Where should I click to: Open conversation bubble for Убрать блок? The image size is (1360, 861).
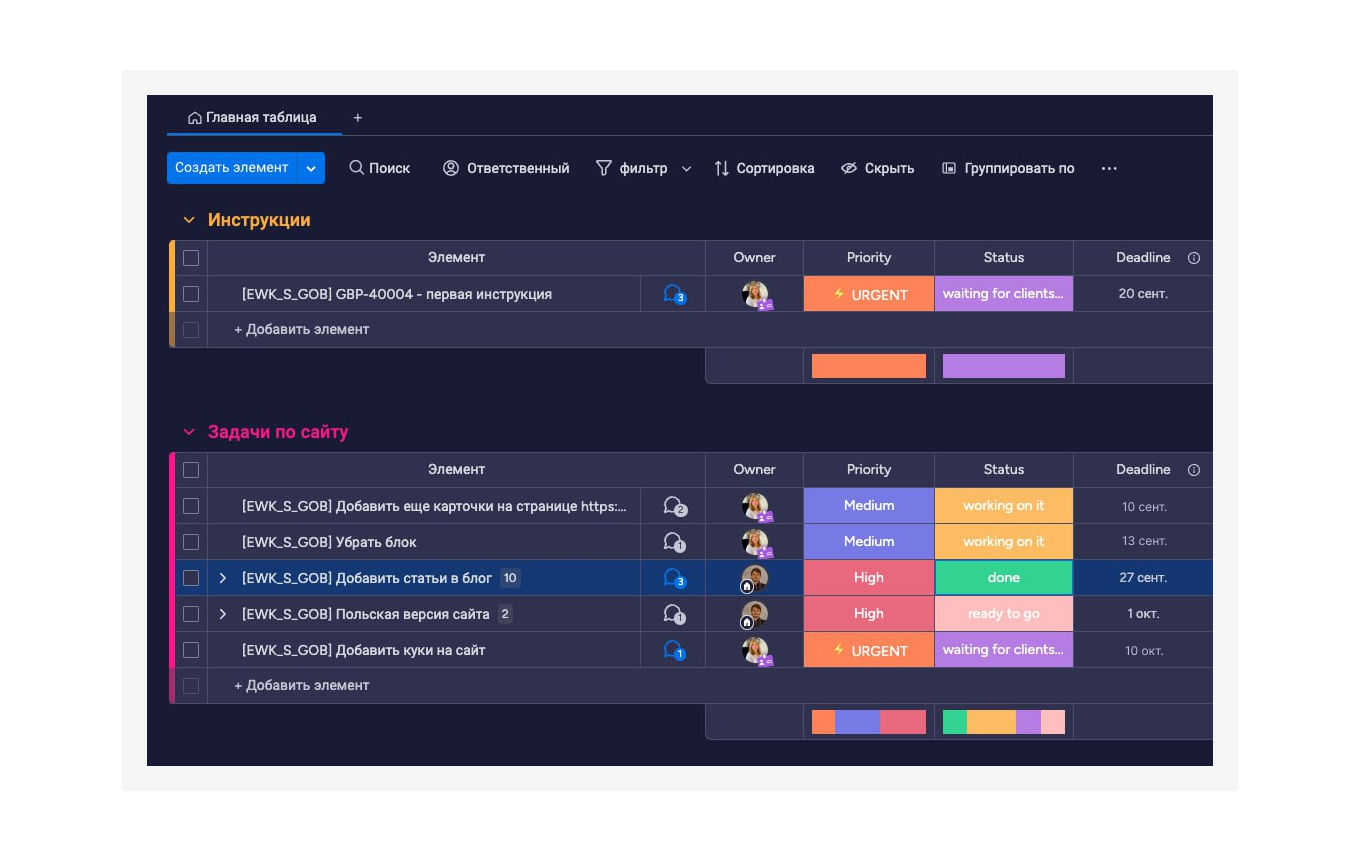point(673,542)
